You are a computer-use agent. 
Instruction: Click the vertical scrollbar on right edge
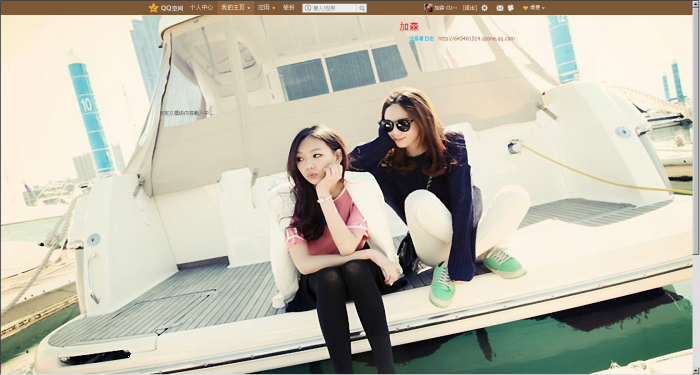(x=696, y=134)
